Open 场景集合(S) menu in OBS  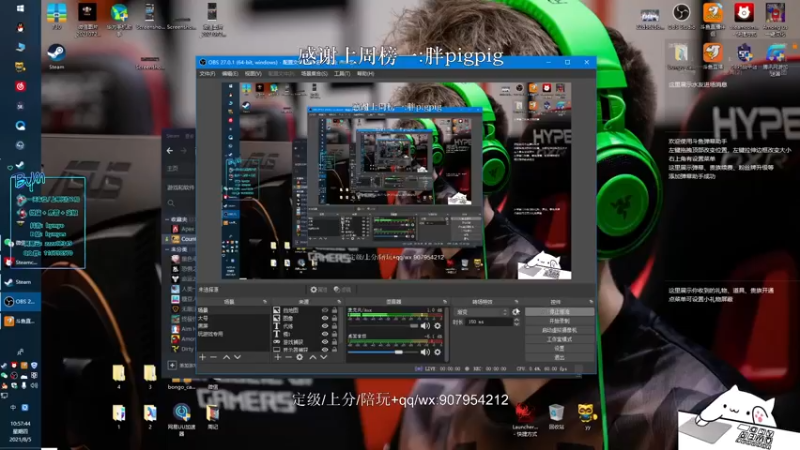(x=314, y=74)
